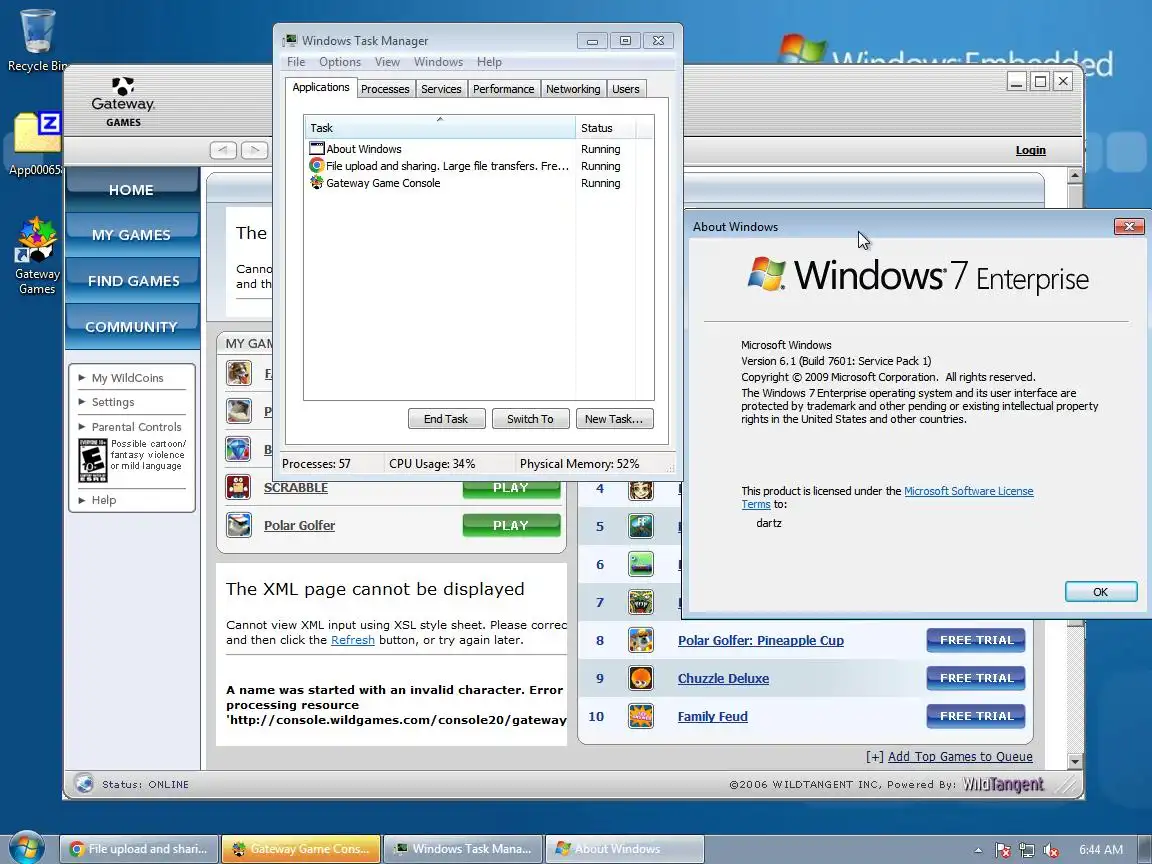Viewport: 1152px width, 864px height.
Task: Click the rank 7 game icon
Action: coord(641,602)
